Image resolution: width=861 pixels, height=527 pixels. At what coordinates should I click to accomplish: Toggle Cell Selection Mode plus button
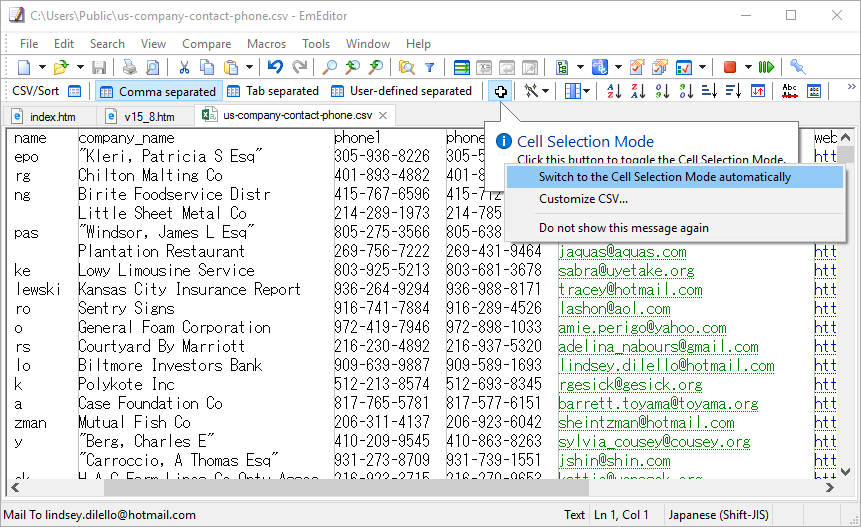(500, 91)
